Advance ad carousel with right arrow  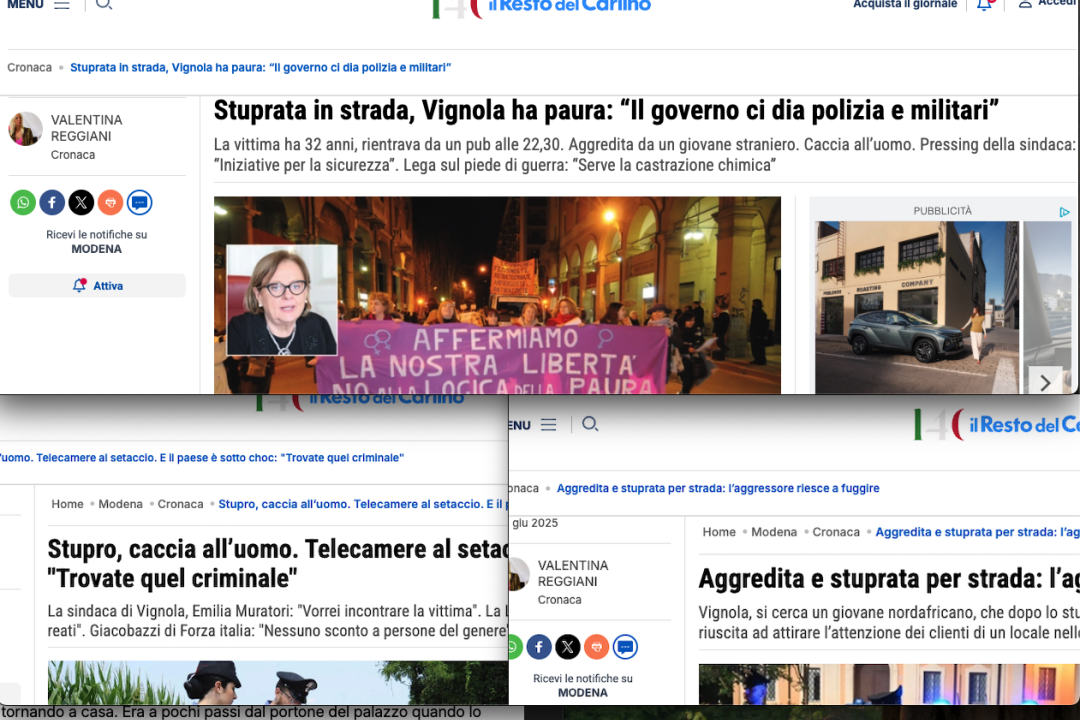point(1045,382)
